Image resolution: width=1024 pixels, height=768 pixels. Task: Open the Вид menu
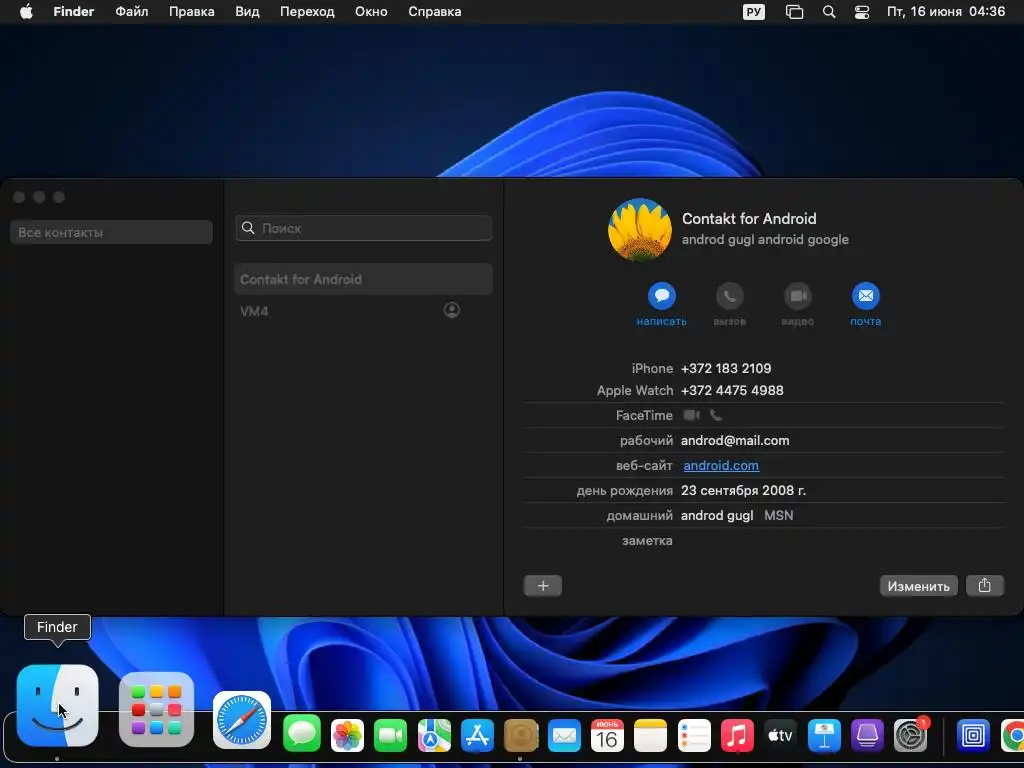coord(247,12)
